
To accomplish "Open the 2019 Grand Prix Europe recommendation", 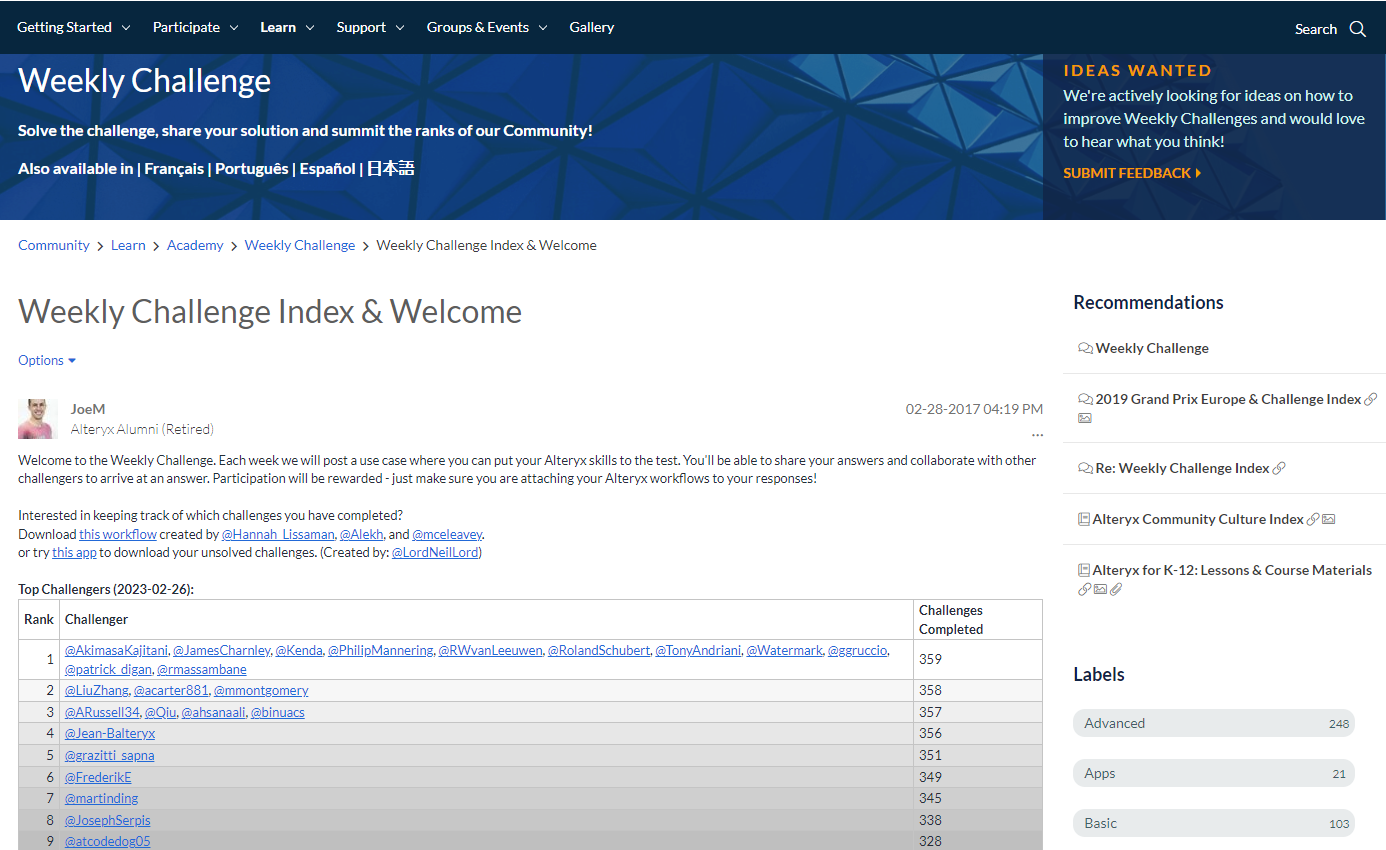I will (x=1228, y=399).
